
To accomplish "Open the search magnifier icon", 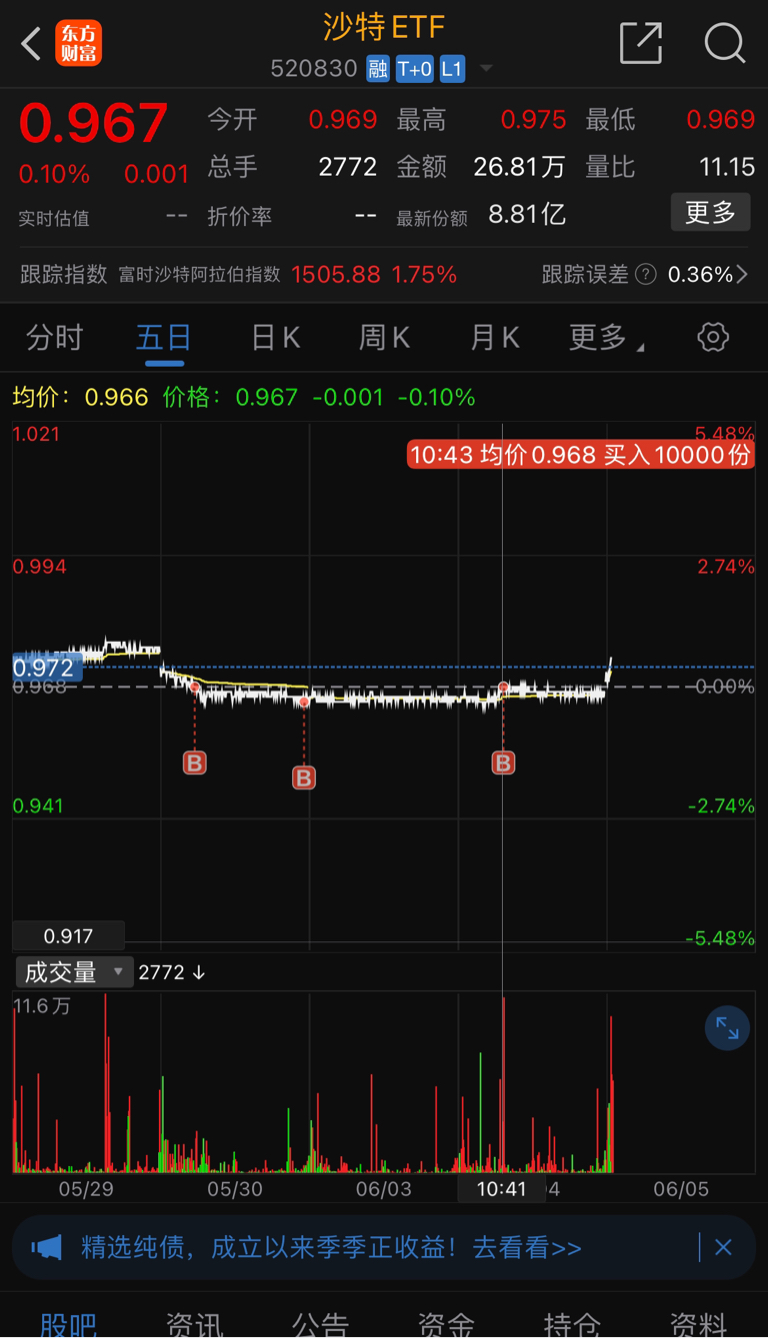I will [x=725, y=43].
